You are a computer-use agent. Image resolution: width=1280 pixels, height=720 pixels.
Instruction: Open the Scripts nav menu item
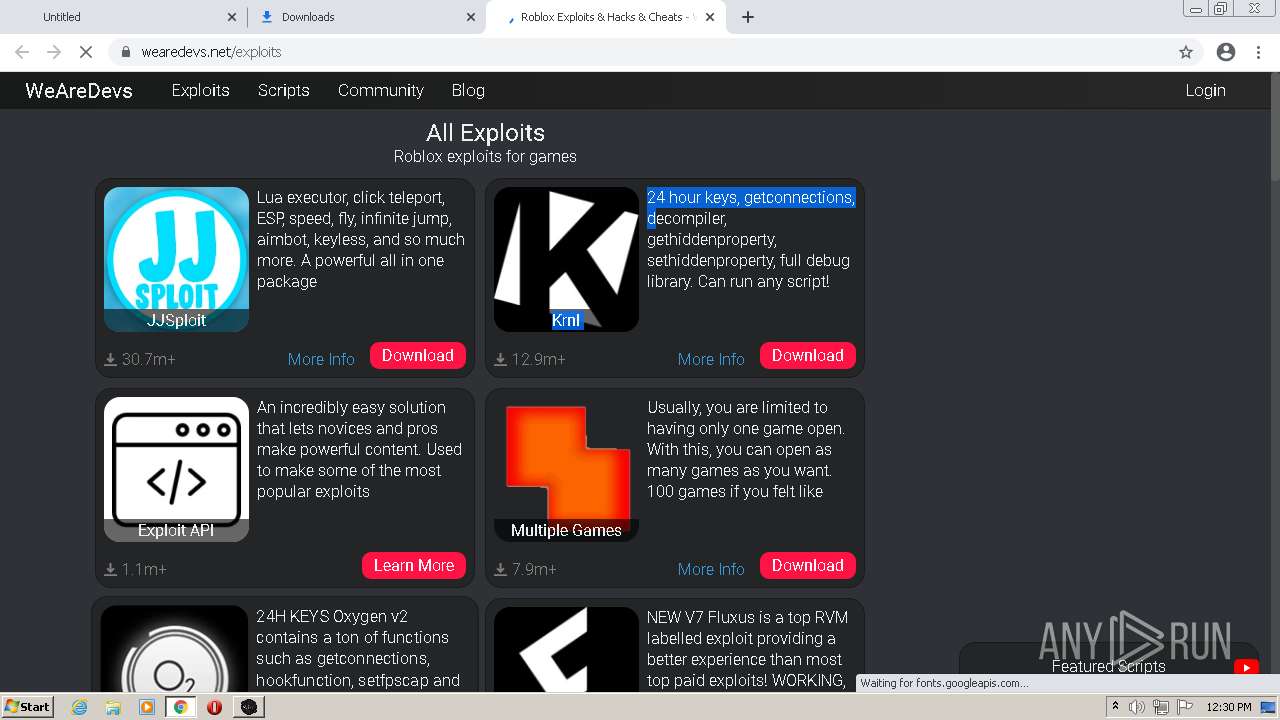[x=284, y=90]
